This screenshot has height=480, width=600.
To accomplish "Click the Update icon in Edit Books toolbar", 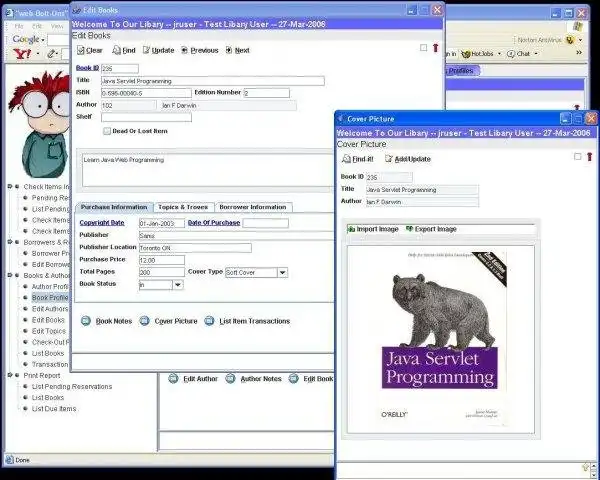I will point(146,50).
